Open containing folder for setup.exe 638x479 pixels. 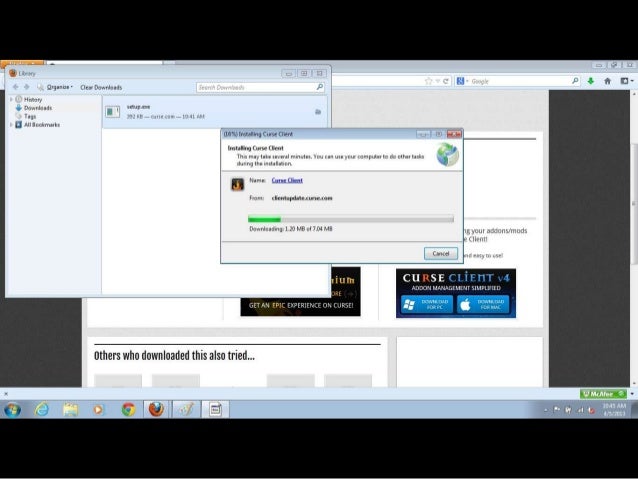[318, 112]
